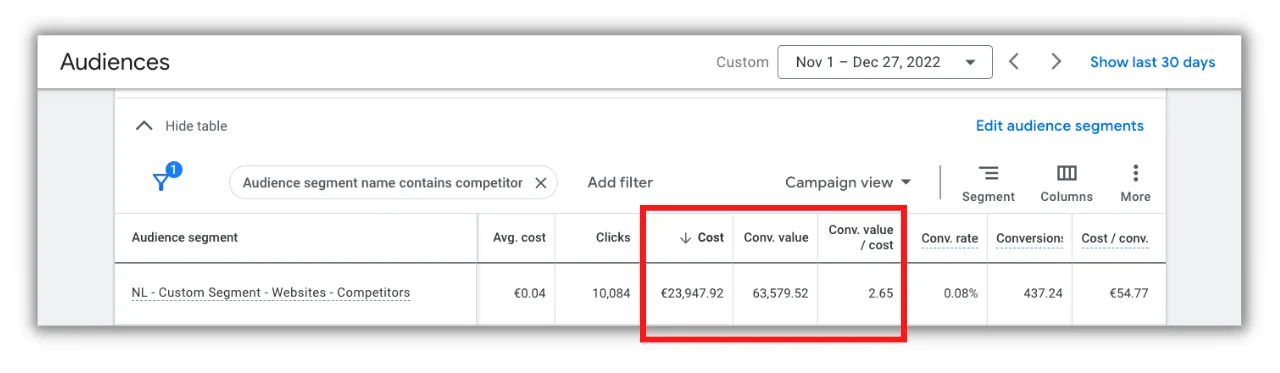Click Add filter field
Image resolution: width=1280 pixels, height=373 pixels.
(620, 182)
